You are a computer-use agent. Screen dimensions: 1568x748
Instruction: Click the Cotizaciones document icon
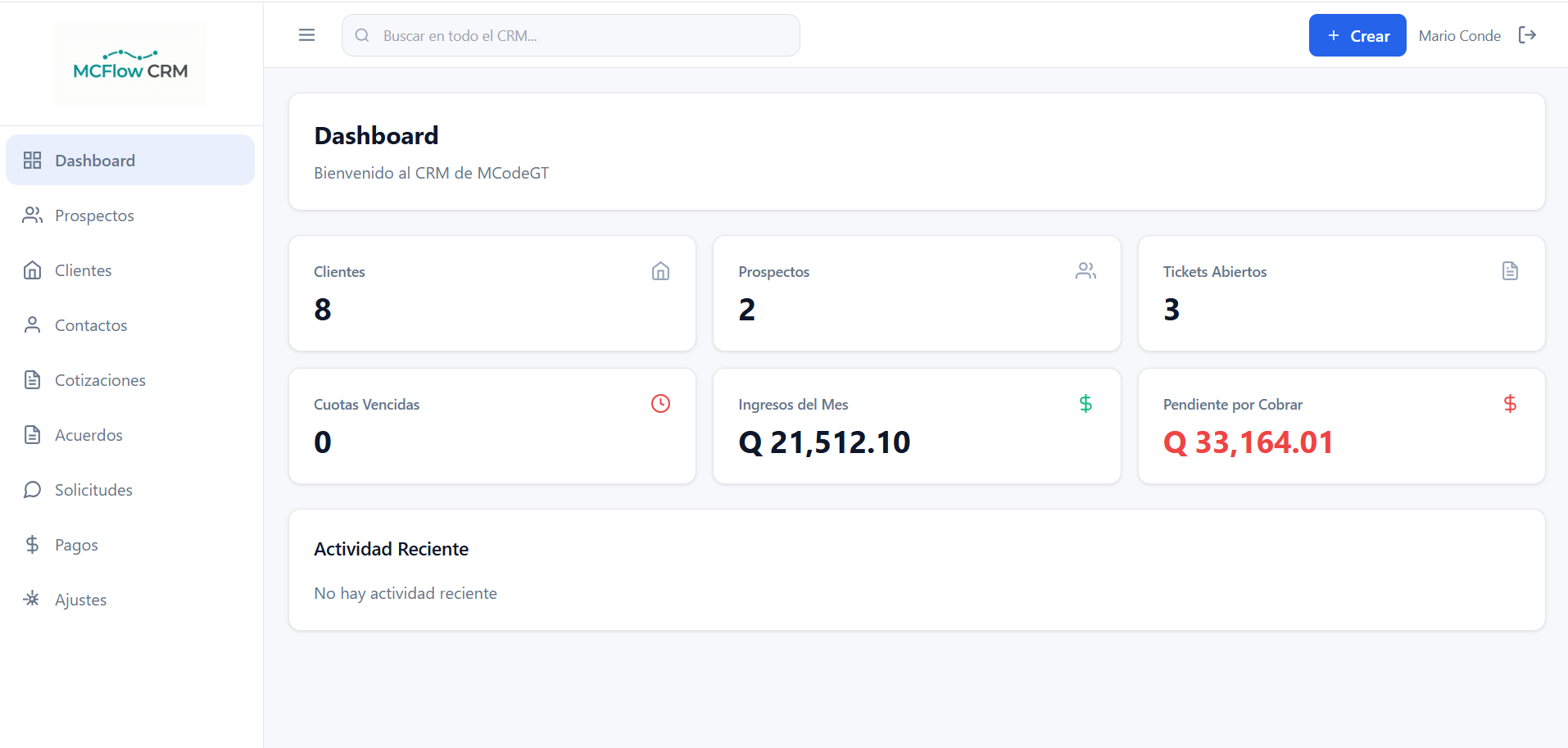pos(32,379)
